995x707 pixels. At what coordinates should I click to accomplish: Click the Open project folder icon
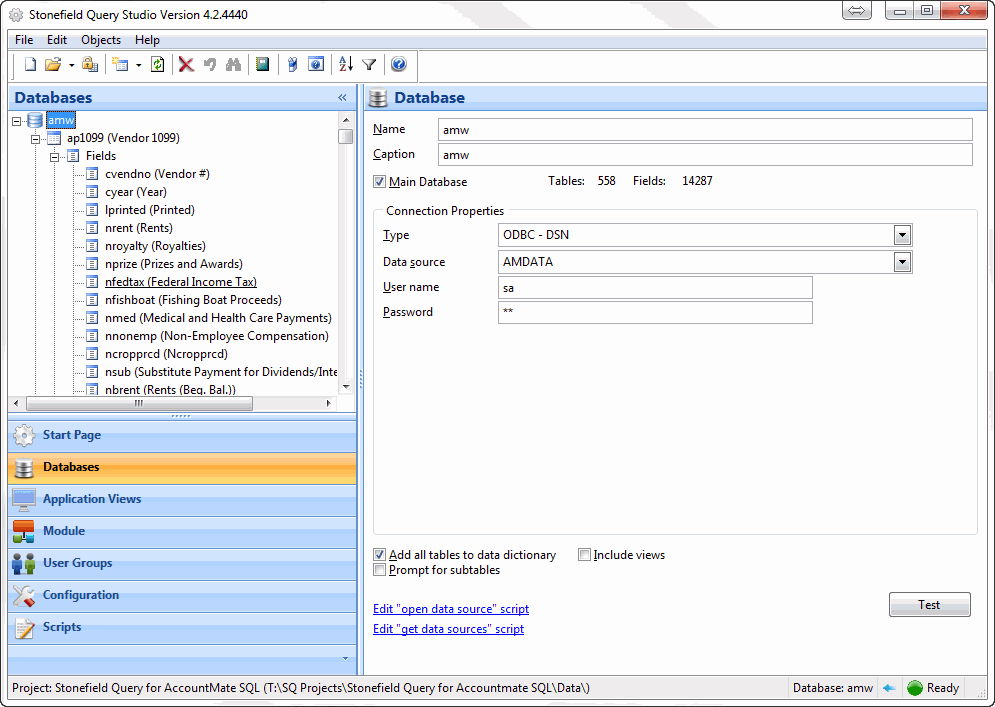54,64
